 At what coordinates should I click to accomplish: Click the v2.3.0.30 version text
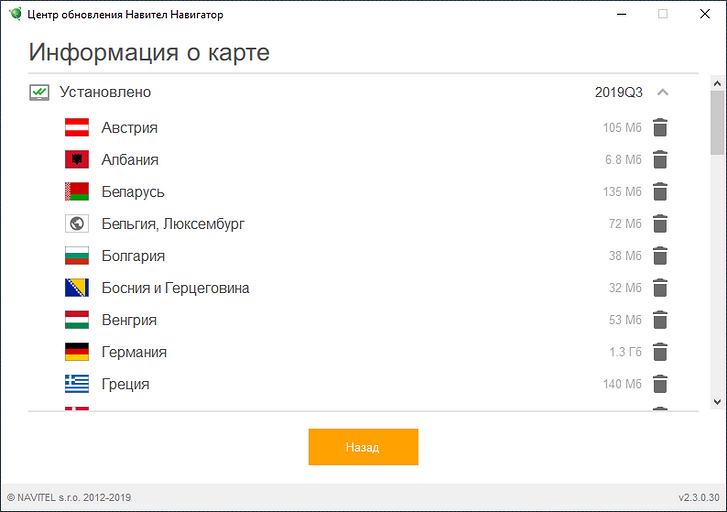tap(699, 498)
